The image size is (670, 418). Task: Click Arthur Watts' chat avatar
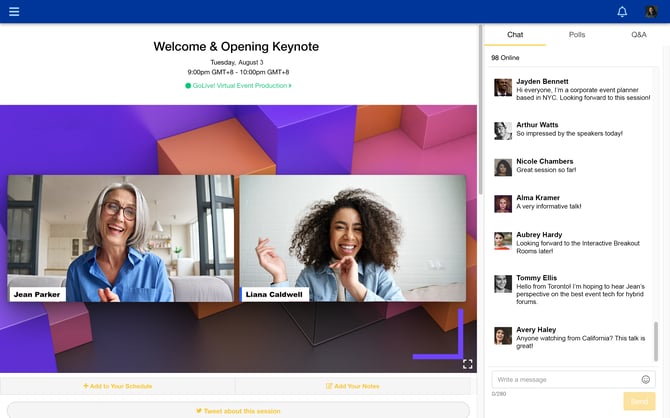click(x=503, y=130)
